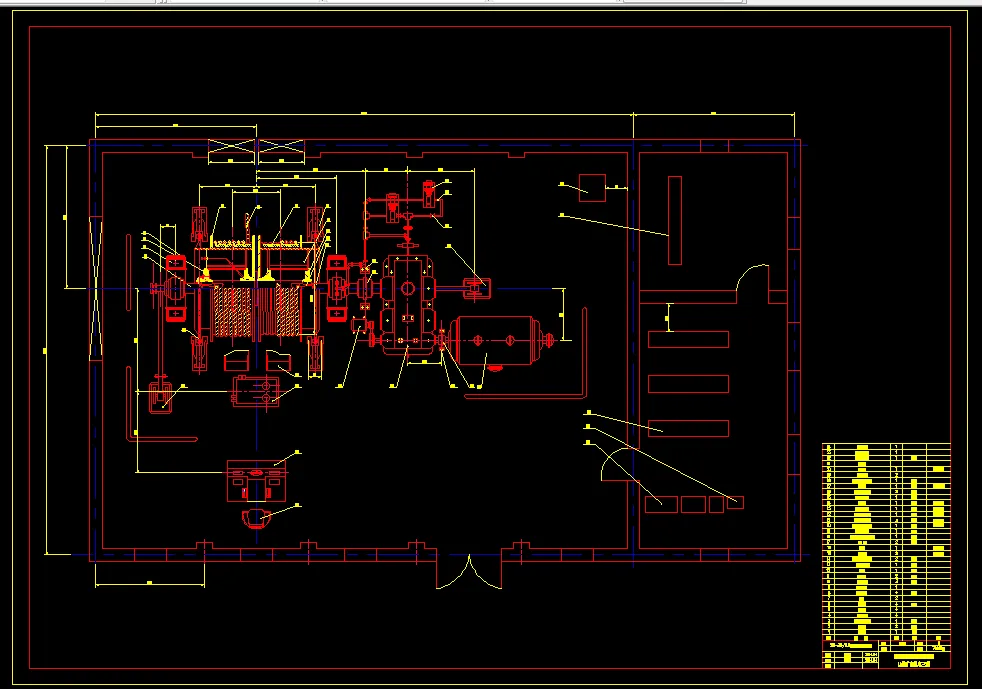Screen dimensions: 982x689
Task: Select the operator control console below the drum
Action: click(256, 480)
